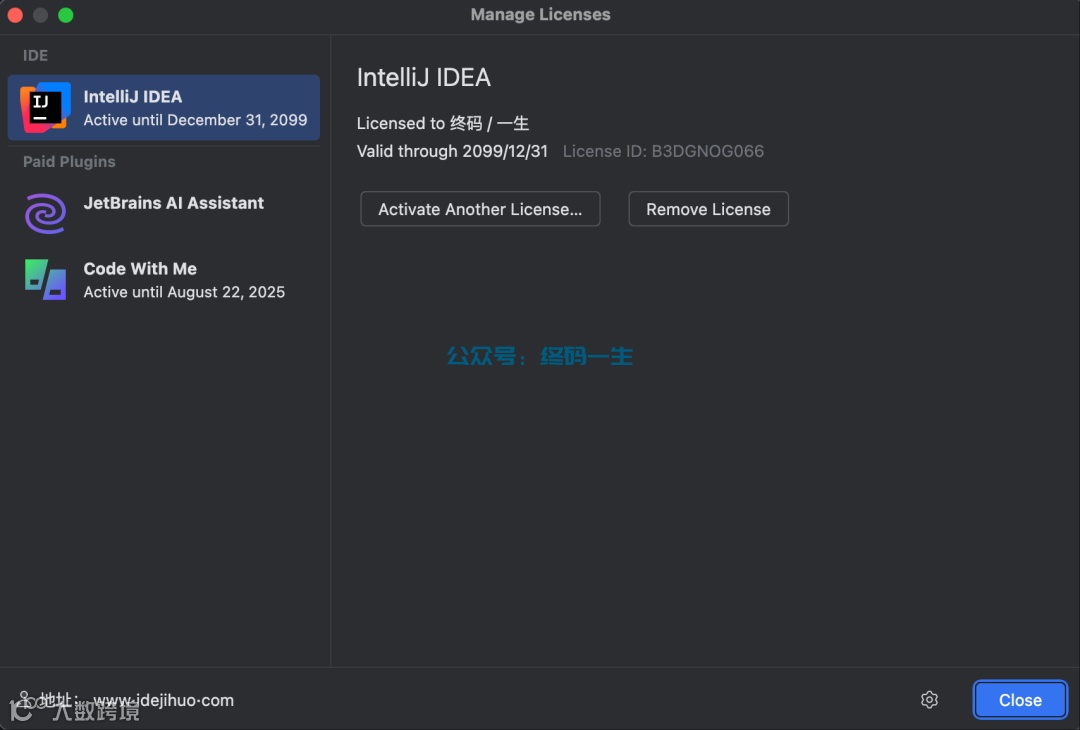Click the License ID B3DGNOG066 text

click(x=663, y=152)
